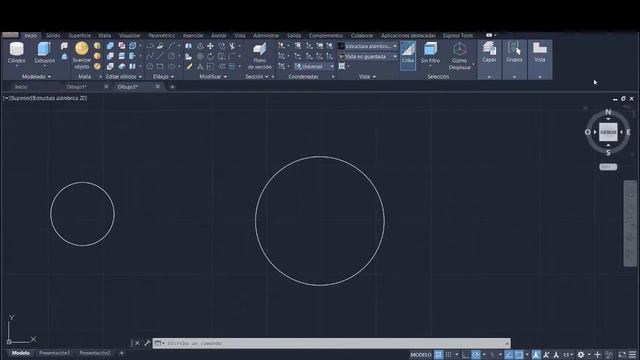Switch to the Sólido ribbon tab
This screenshot has width=640, height=360.
pos(53,36)
